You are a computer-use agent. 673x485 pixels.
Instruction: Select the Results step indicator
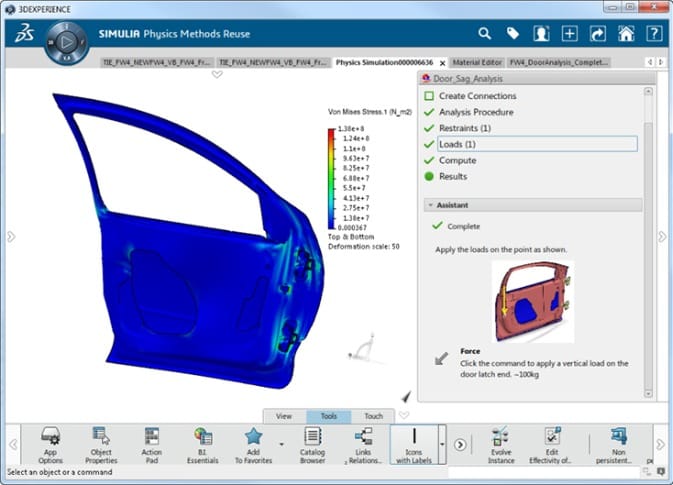tap(429, 177)
